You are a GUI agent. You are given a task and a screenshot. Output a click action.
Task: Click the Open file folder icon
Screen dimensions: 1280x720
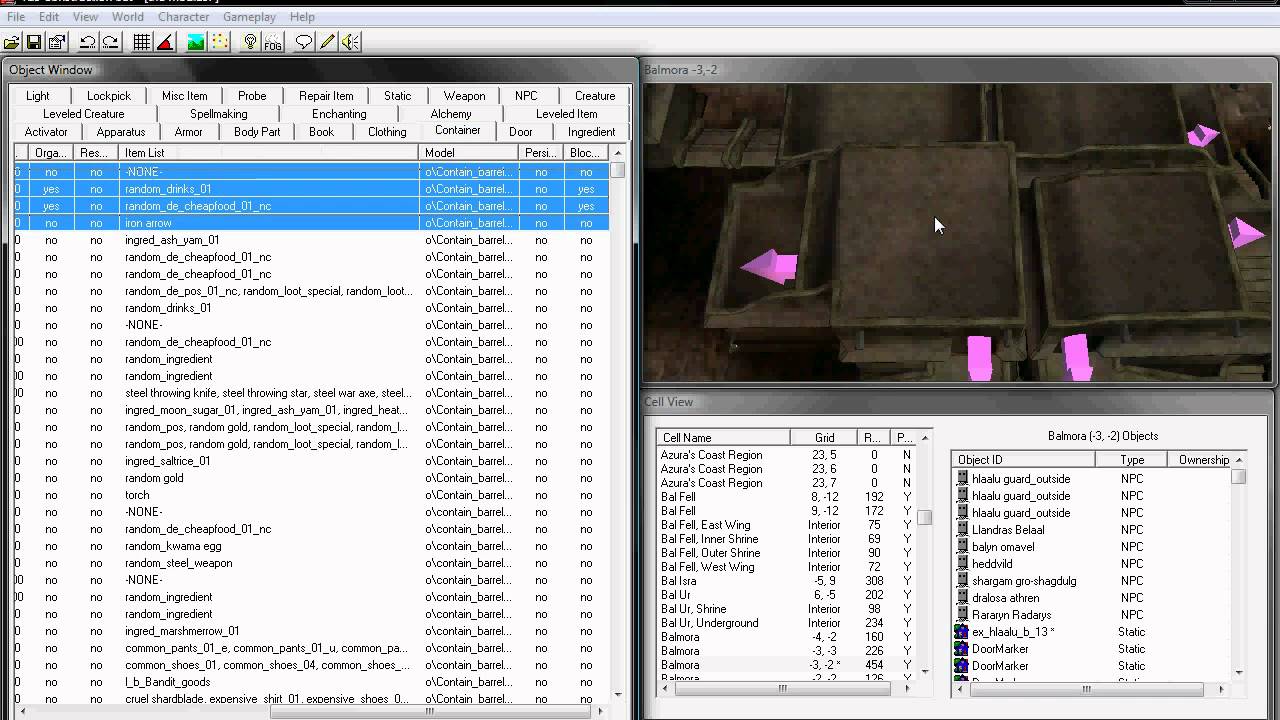[x=12, y=42]
